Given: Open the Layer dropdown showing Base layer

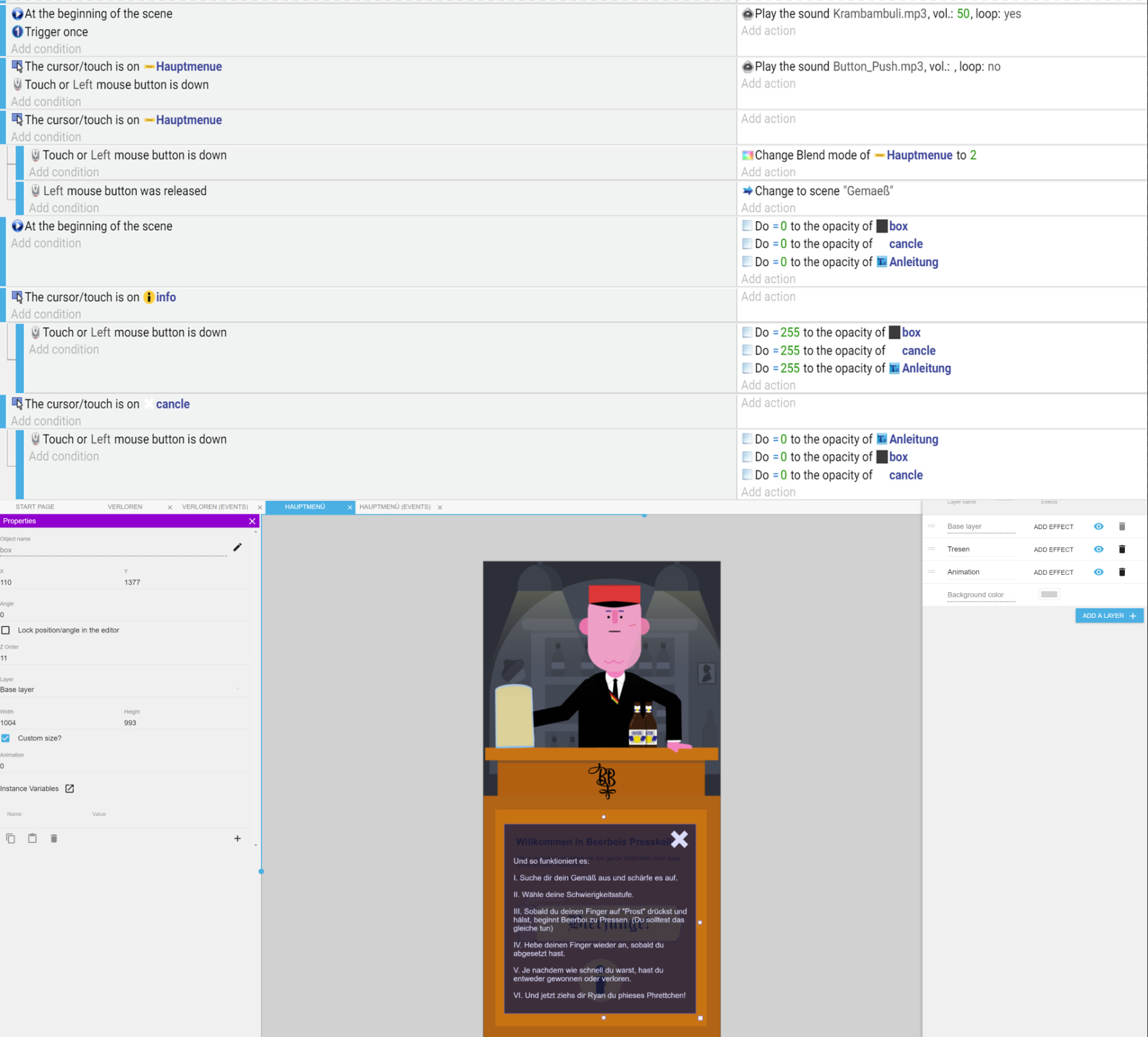Looking at the screenshot, I should (x=120, y=690).
